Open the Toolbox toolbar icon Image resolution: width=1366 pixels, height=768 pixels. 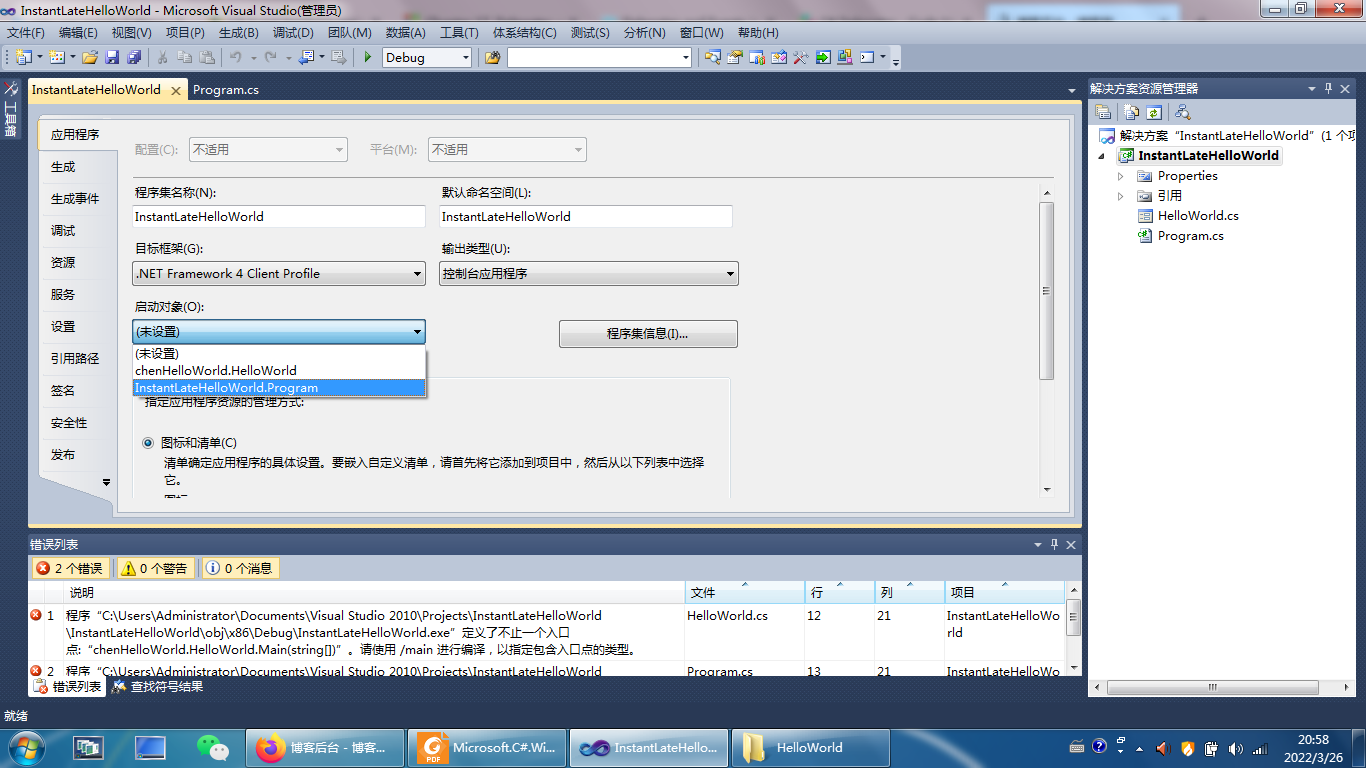[x=800, y=57]
